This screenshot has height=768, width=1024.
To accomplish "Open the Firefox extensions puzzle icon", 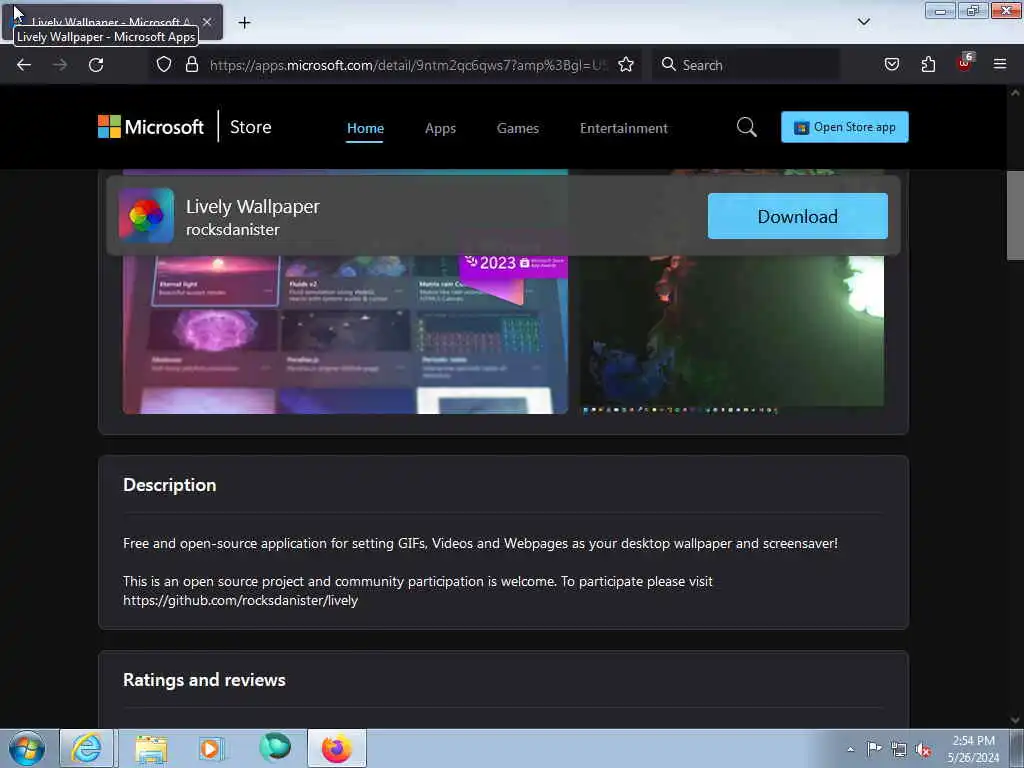I will pos(928,64).
